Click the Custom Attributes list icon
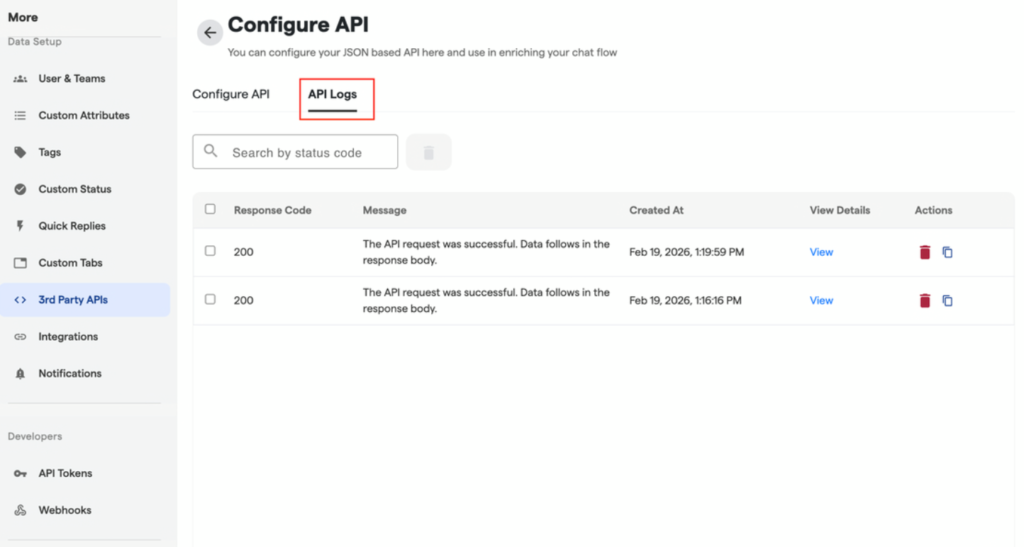The width and height of the screenshot is (1024, 547). coord(20,116)
